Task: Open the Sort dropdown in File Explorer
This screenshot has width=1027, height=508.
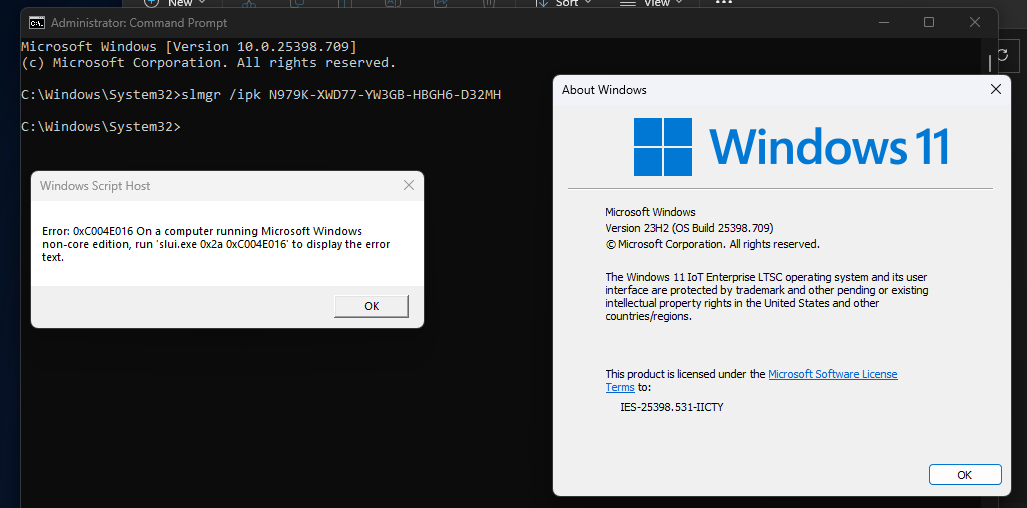Action: pyautogui.click(x=563, y=3)
